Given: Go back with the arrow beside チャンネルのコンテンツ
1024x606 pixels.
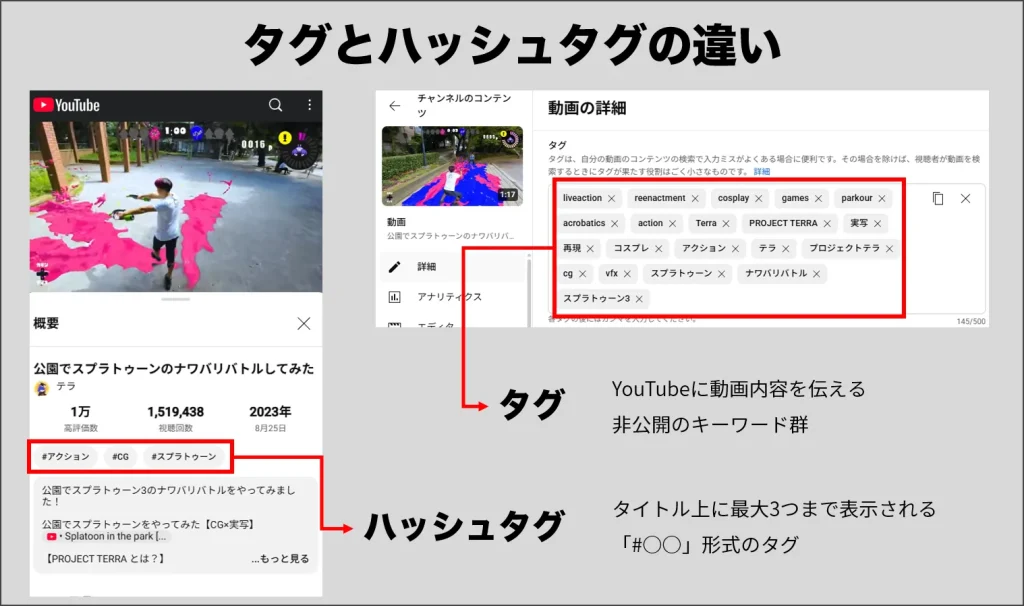Looking at the screenshot, I should point(394,105).
